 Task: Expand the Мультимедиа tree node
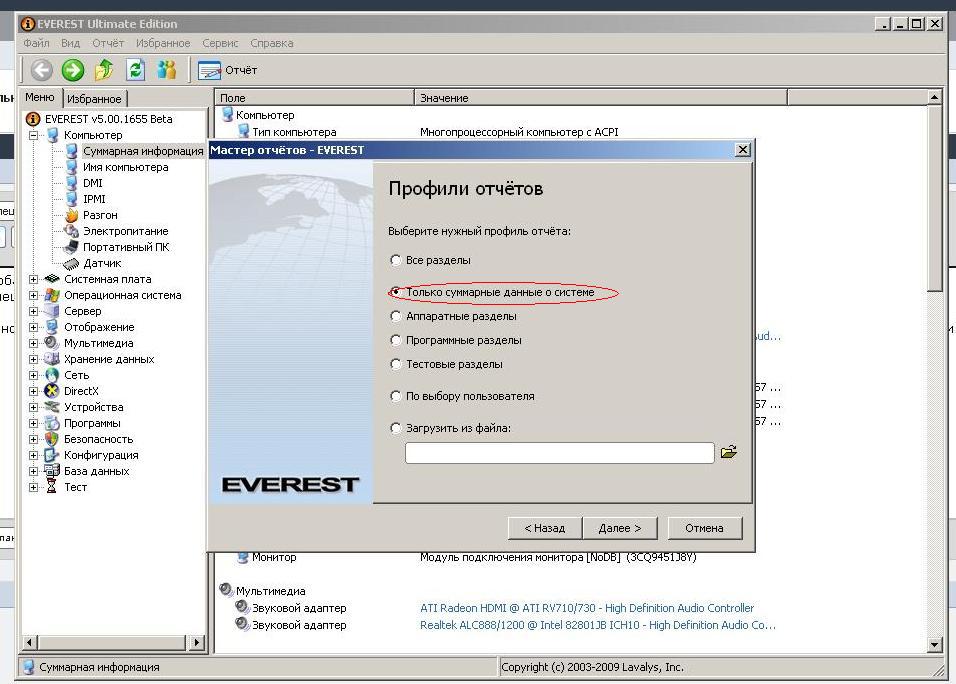(x=33, y=343)
